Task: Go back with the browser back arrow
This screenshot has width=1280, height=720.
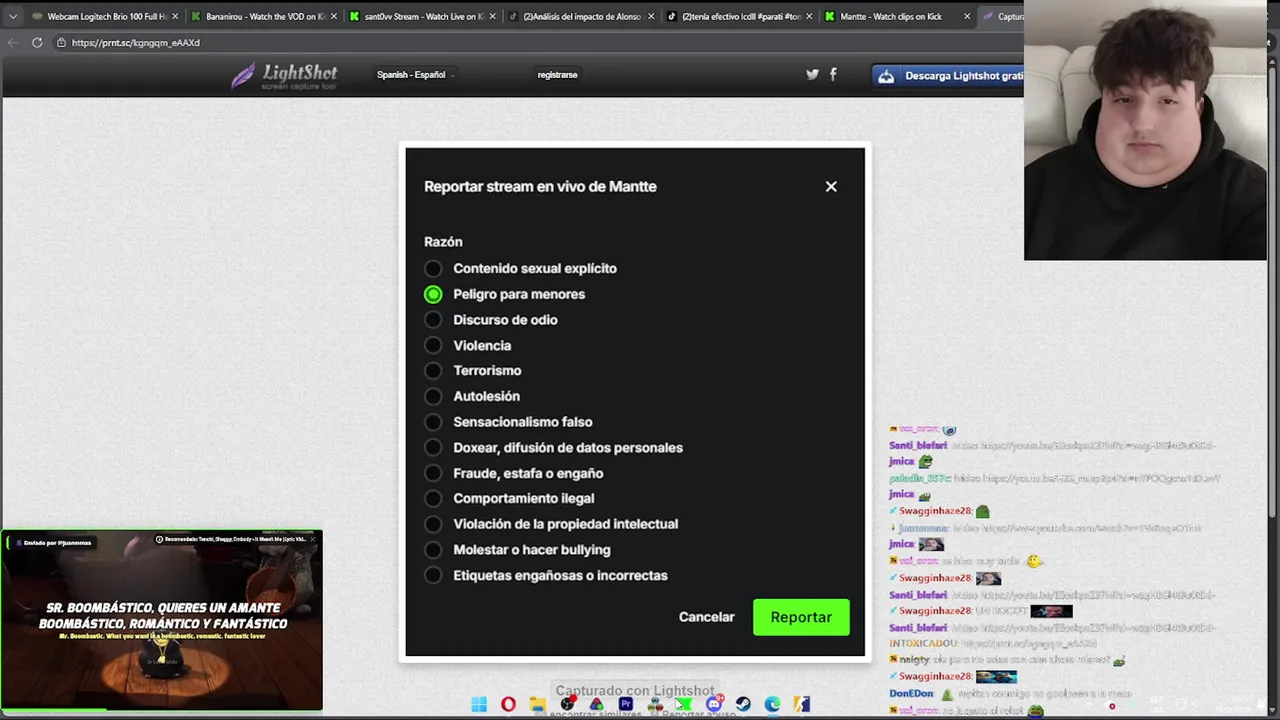Action: pyautogui.click(x=13, y=42)
